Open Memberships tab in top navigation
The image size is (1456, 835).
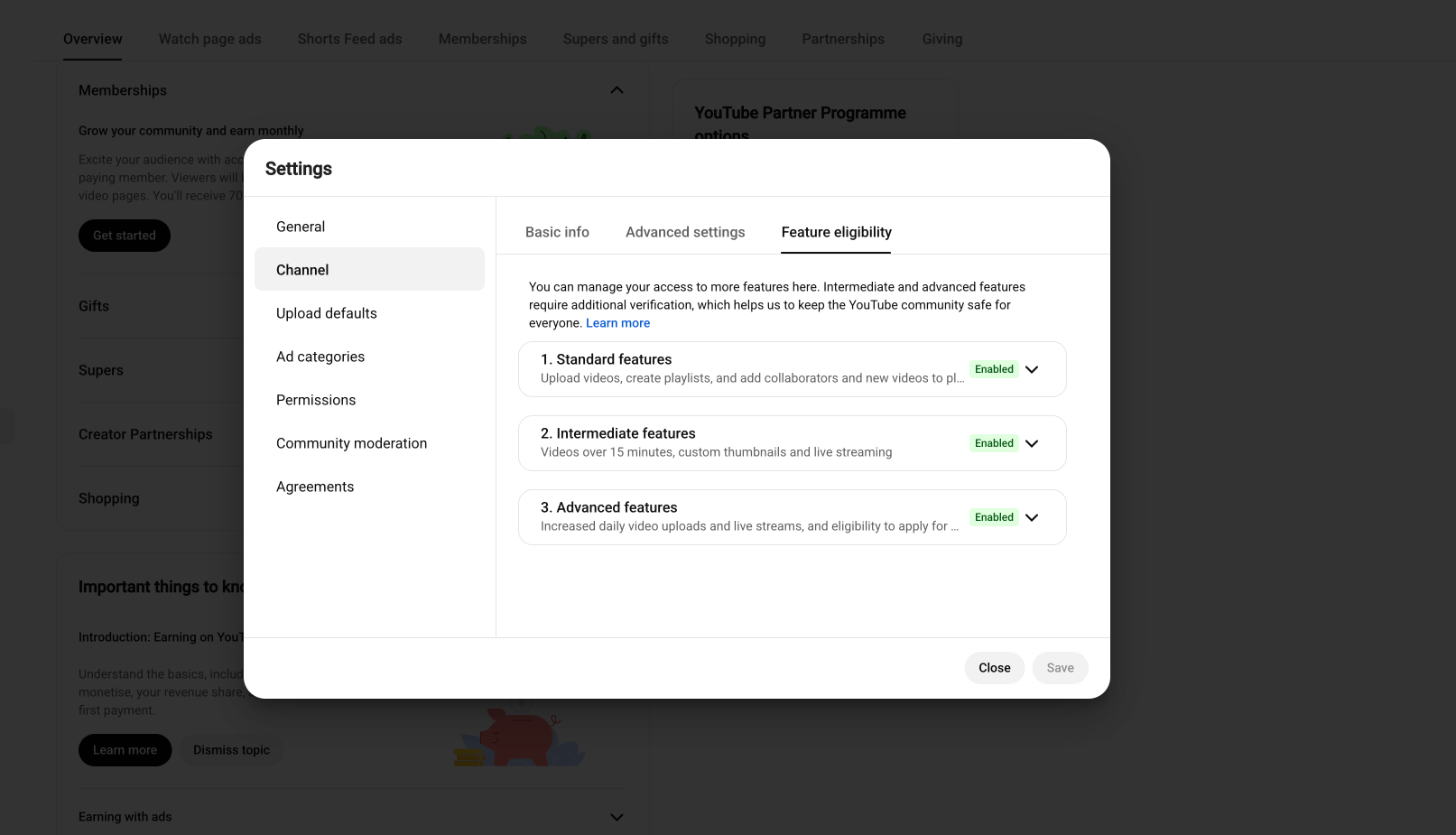click(x=483, y=39)
